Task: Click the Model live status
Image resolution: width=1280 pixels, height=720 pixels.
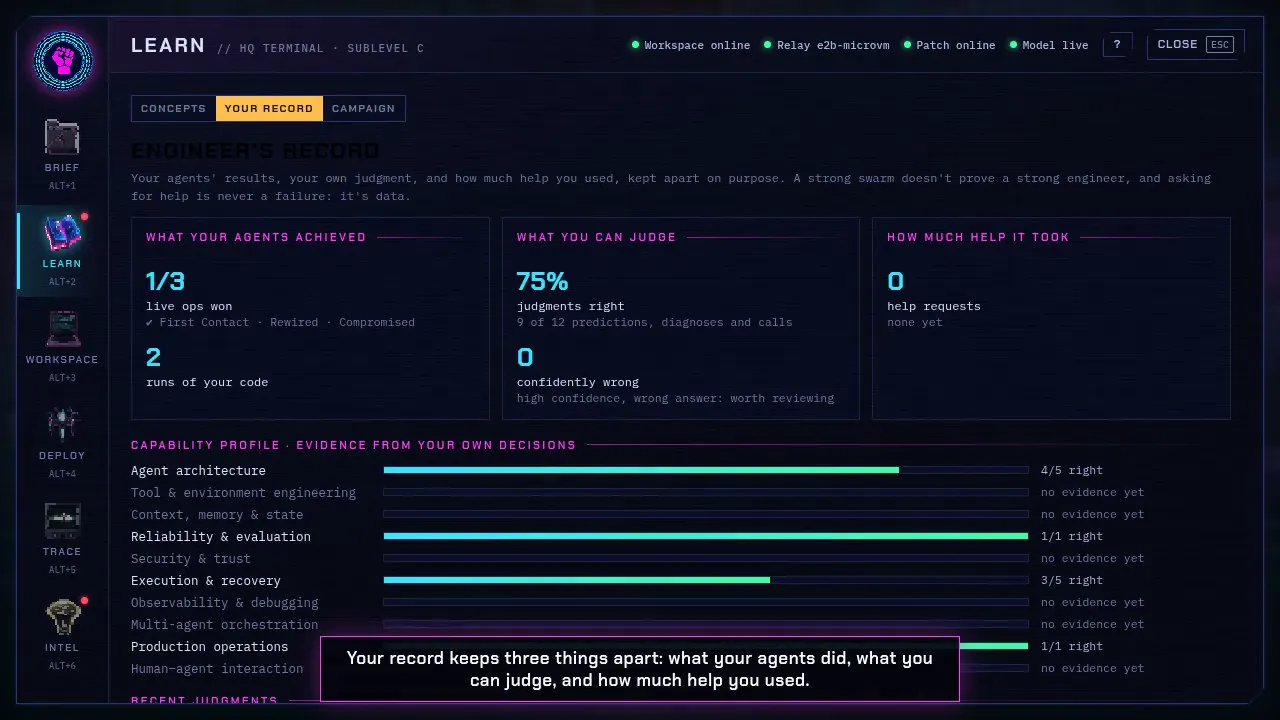Action: click(1048, 45)
